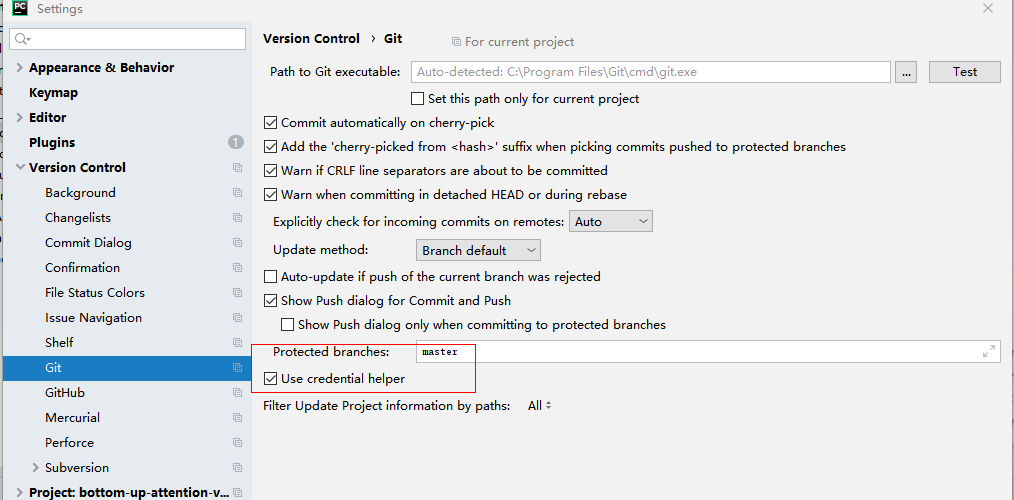The image size is (1014, 500).
Task: Open the incoming commits check Auto dropdown
Action: tap(610, 221)
